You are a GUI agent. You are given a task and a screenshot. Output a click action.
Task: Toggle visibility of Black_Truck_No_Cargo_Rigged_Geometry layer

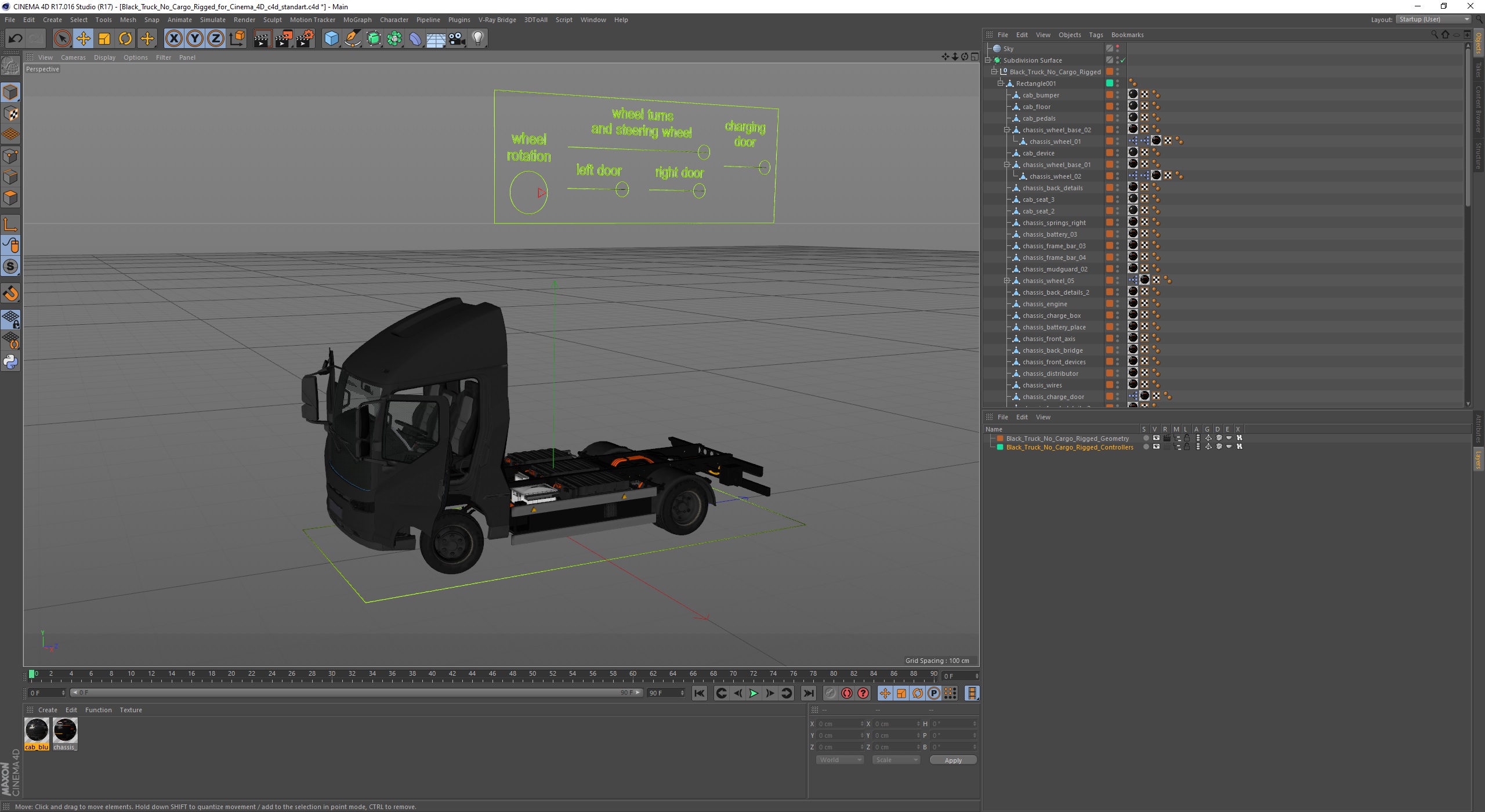point(1156,438)
